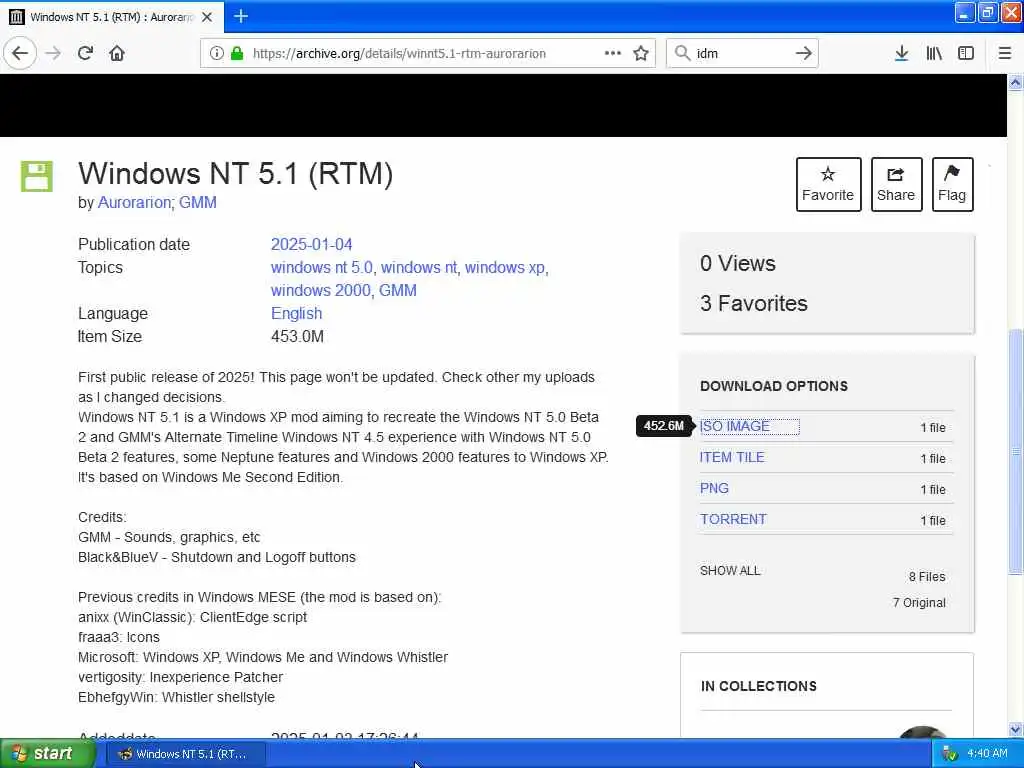
Task: Click the search magnifier icon
Action: pos(682,53)
